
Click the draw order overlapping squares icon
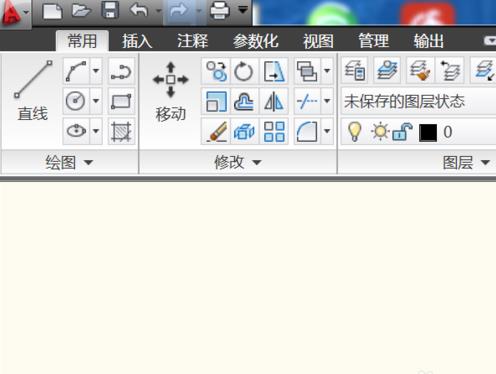point(307,71)
